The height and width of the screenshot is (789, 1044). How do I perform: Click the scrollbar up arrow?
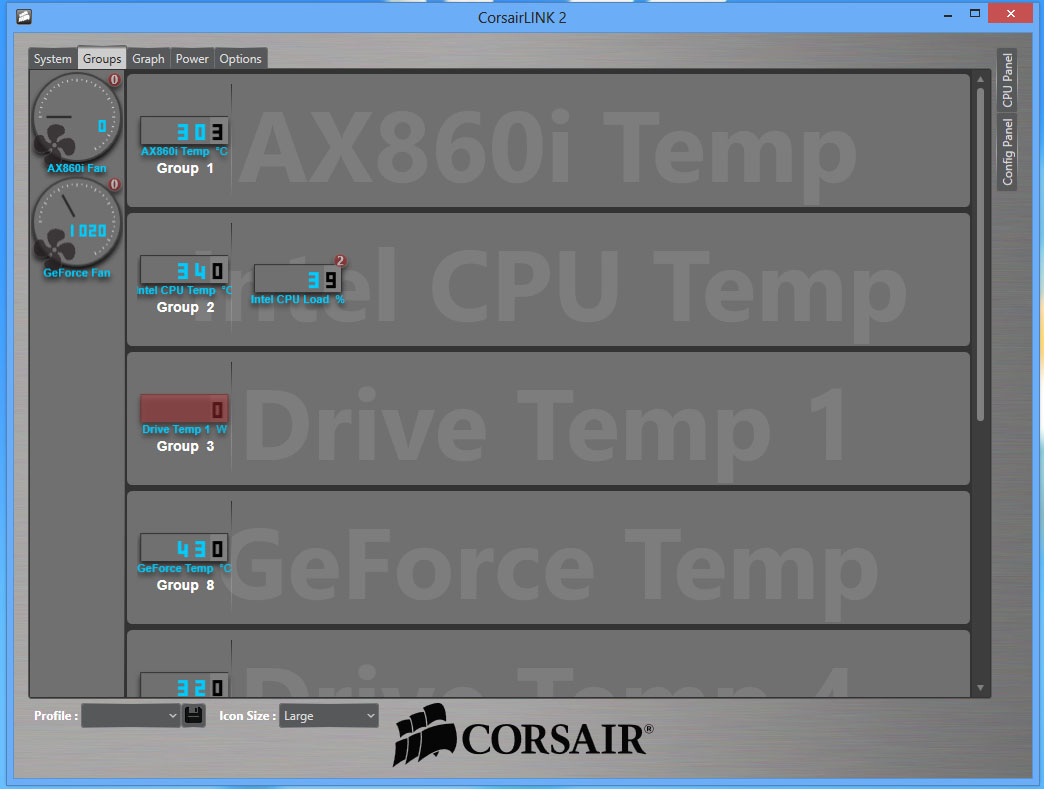980,79
